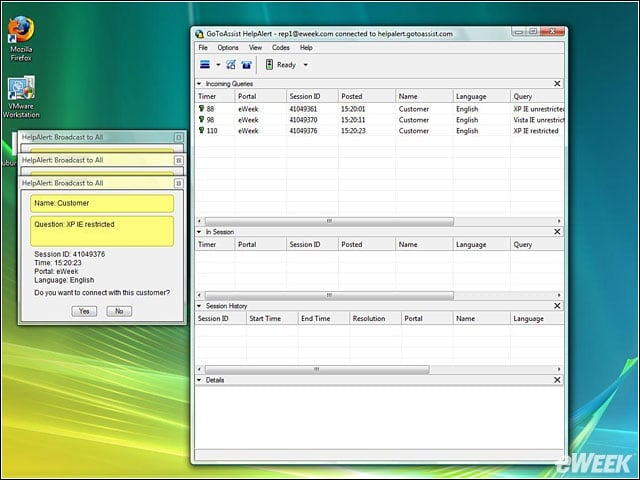Collapse the Details panel triangle
The height and width of the screenshot is (480, 640).
[200, 380]
